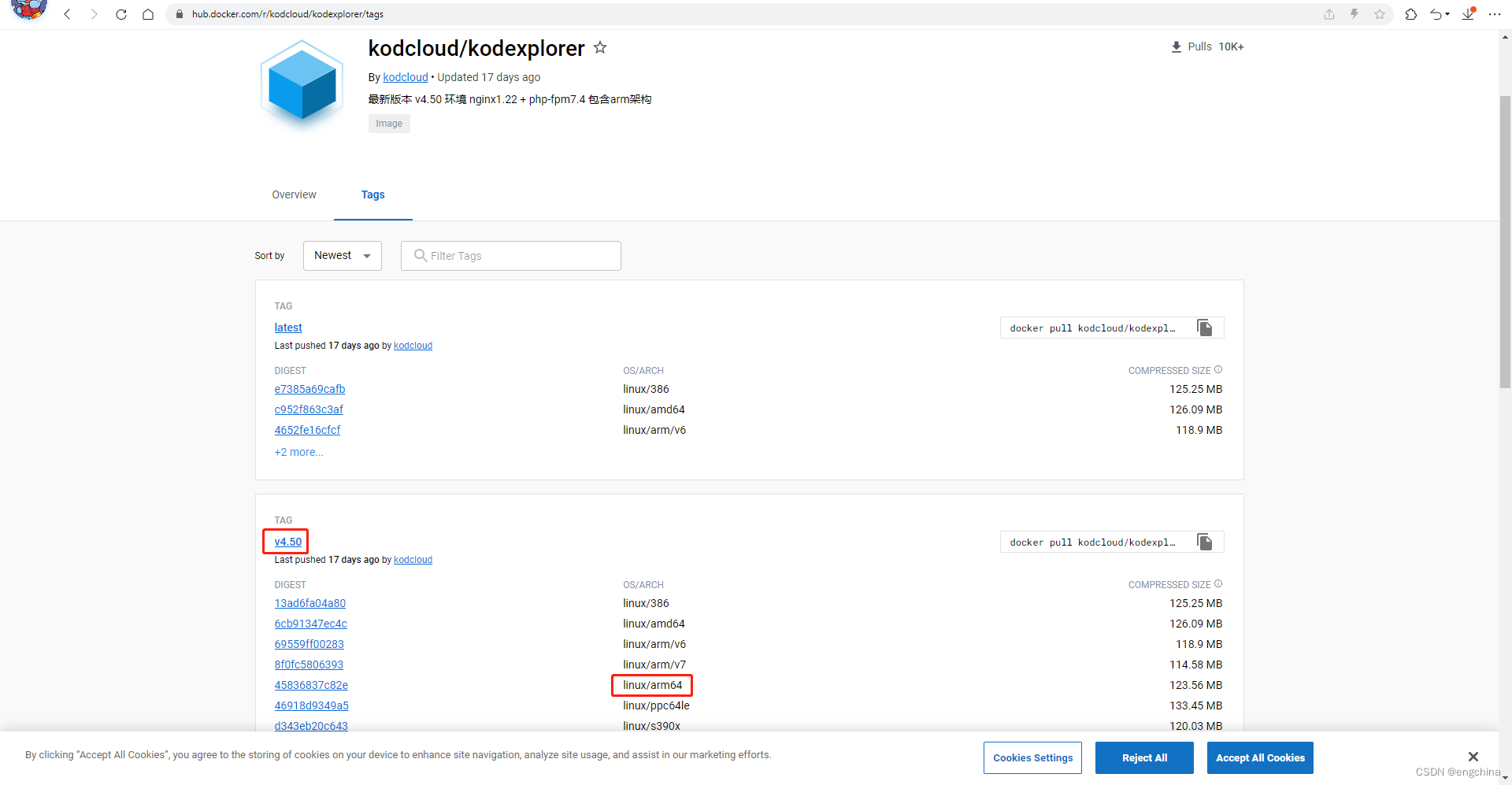The image size is (1512, 785).
Task: Open the browser home page icon
Action: pos(148,14)
